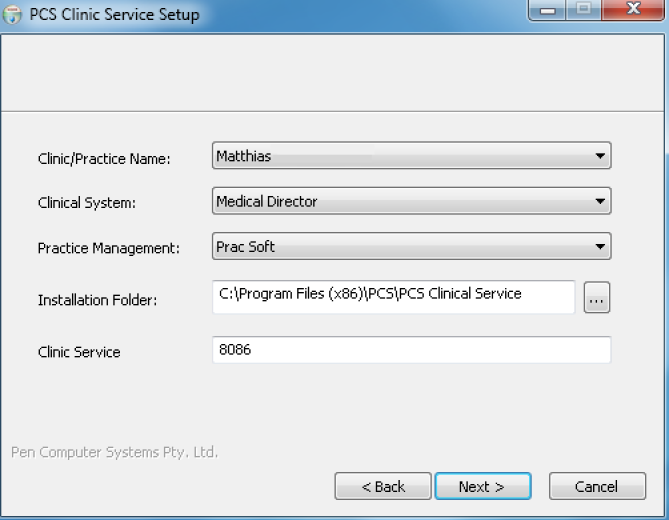Image resolution: width=669 pixels, height=520 pixels.
Task: Focus the Clinic Service port field
Action: point(412,350)
